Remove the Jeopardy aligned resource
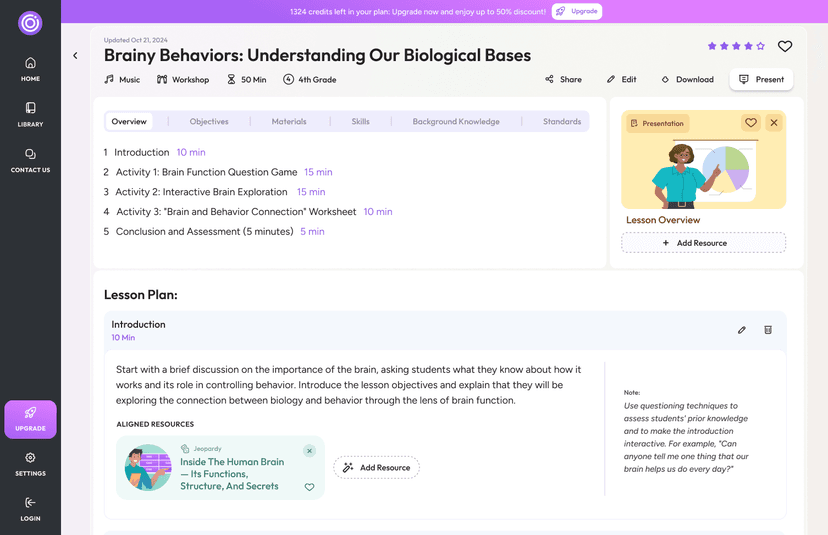This screenshot has width=828, height=535. coord(309,451)
